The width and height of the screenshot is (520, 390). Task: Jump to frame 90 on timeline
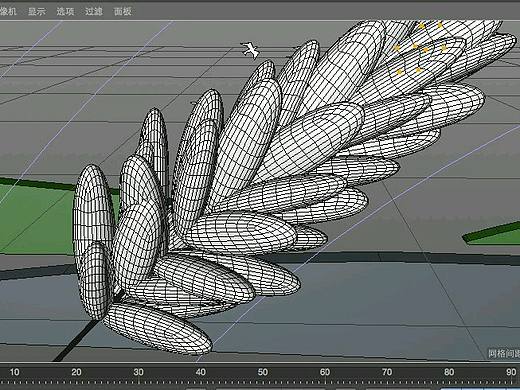[511, 372]
